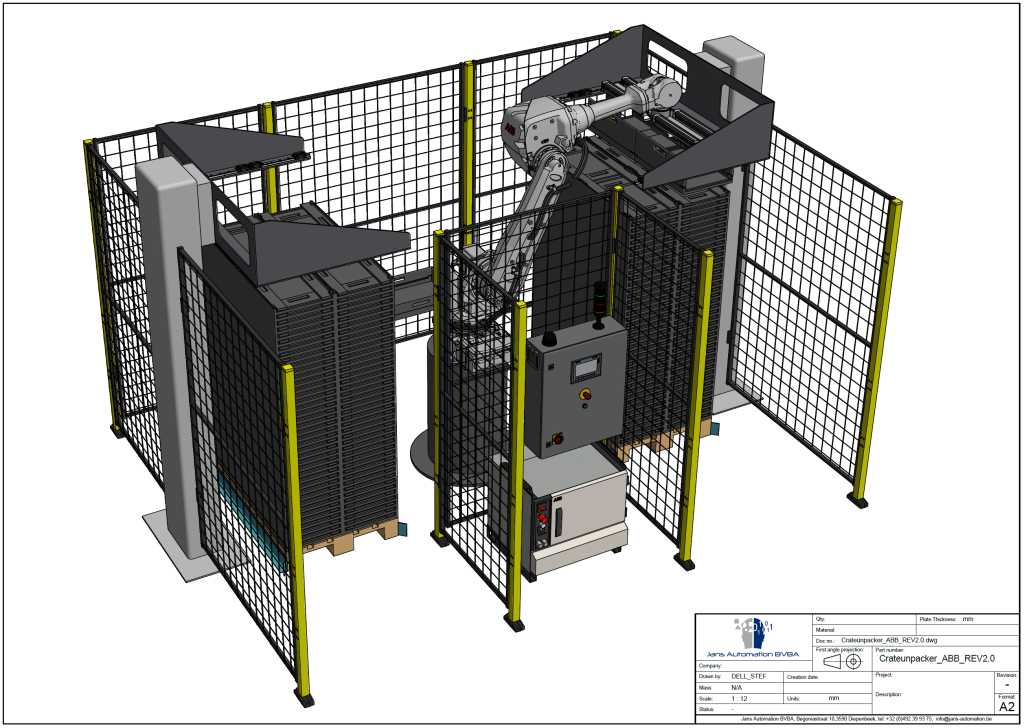Click the red buttons on ABB controller

coord(543,518)
